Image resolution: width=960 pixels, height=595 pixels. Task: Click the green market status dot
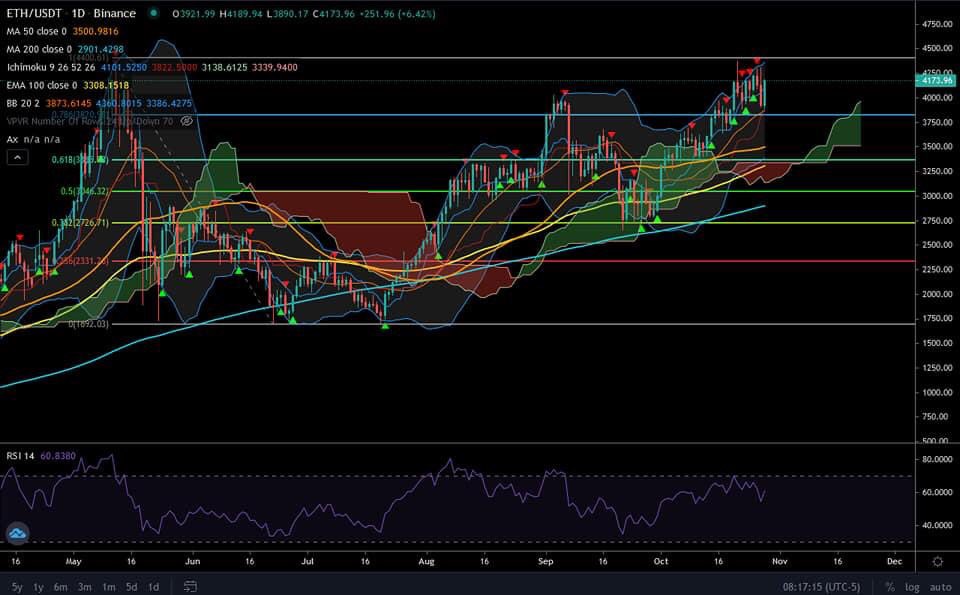[x=154, y=13]
